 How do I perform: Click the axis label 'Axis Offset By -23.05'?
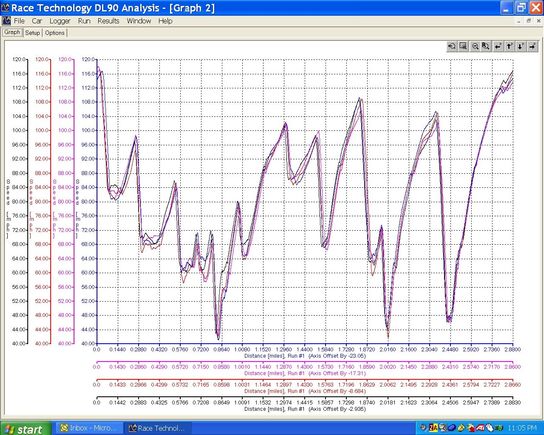point(337,356)
